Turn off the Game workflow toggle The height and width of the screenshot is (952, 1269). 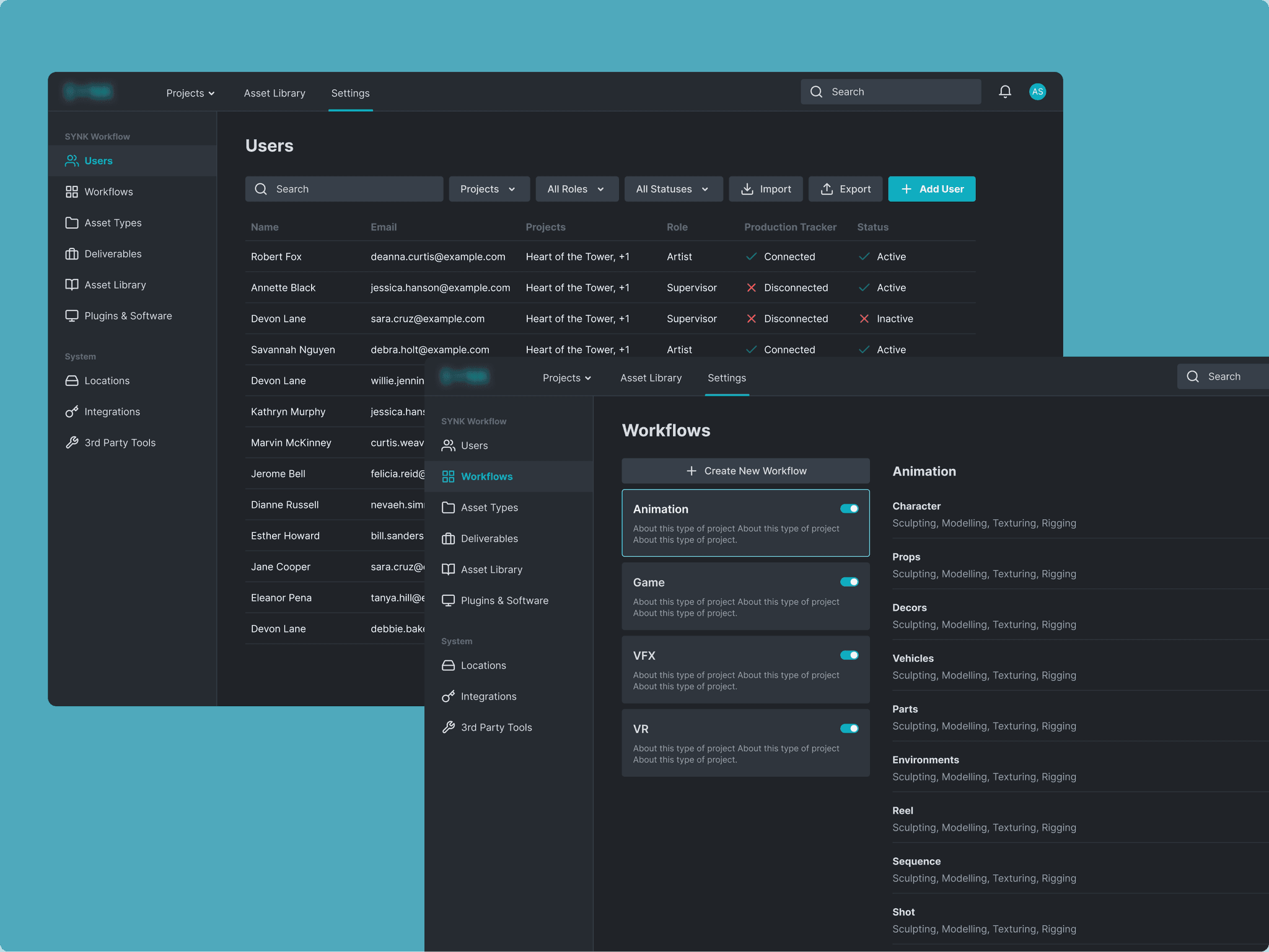click(x=849, y=582)
